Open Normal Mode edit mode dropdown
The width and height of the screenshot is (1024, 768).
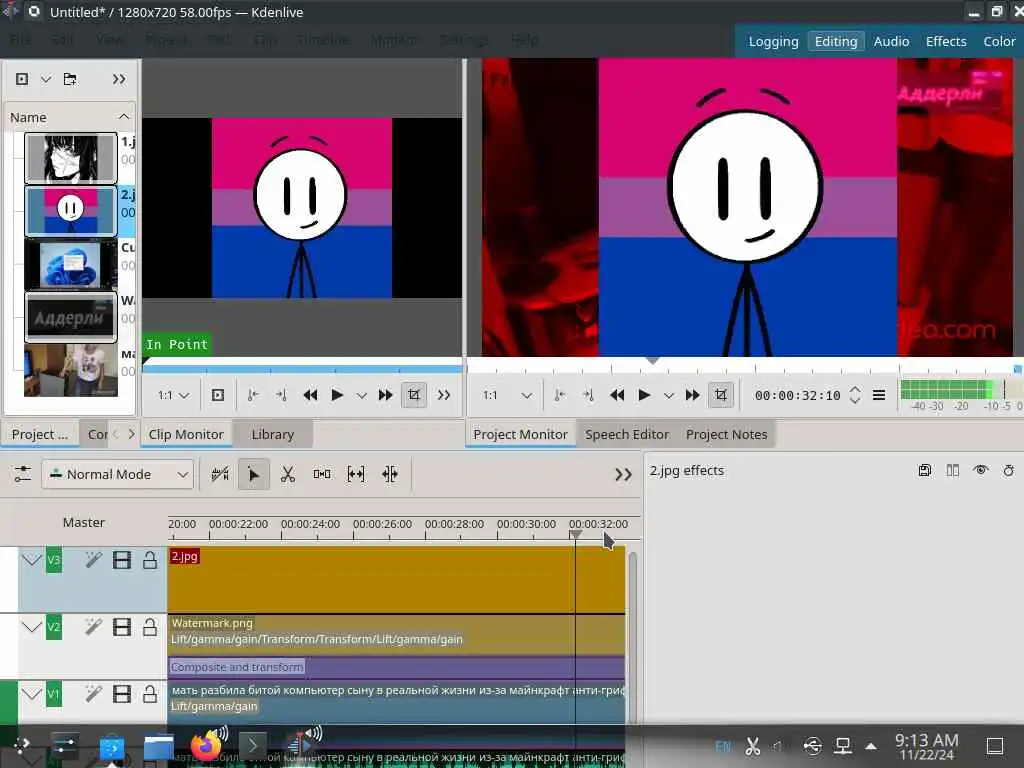click(x=118, y=474)
